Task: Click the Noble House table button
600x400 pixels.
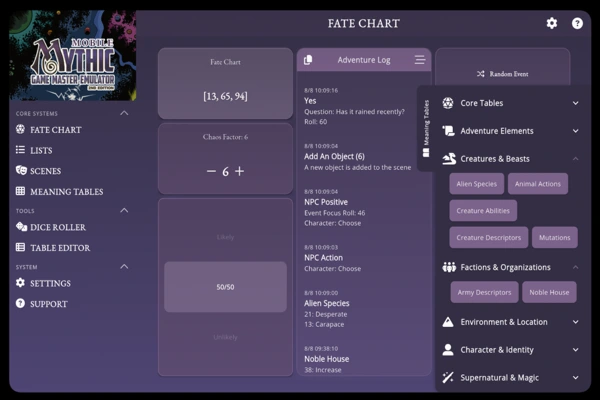Action: (549, 292)
